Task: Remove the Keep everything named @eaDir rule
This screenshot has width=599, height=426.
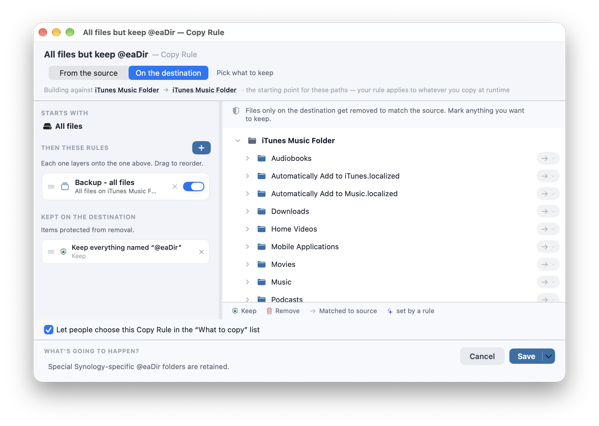Action: (201, 252)
